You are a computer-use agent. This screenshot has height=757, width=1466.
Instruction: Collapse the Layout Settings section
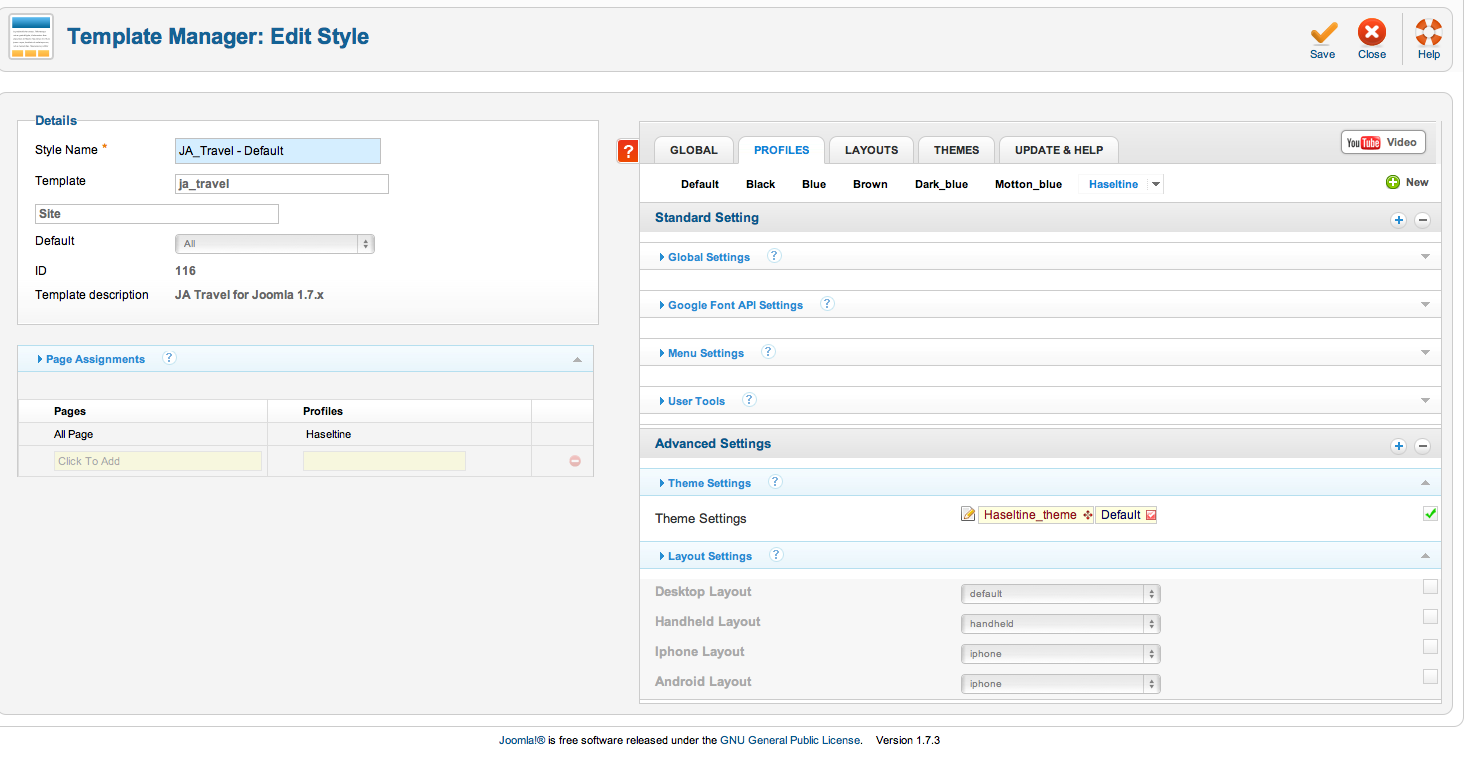(1040, 556)
